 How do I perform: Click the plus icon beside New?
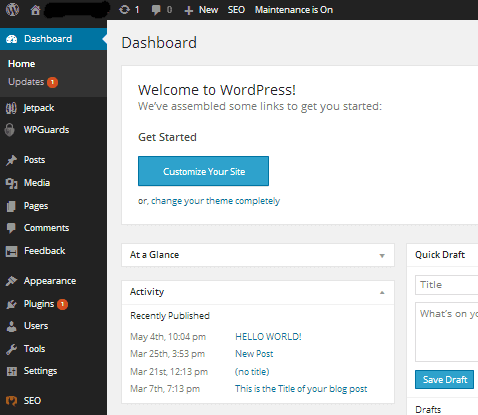189,10
